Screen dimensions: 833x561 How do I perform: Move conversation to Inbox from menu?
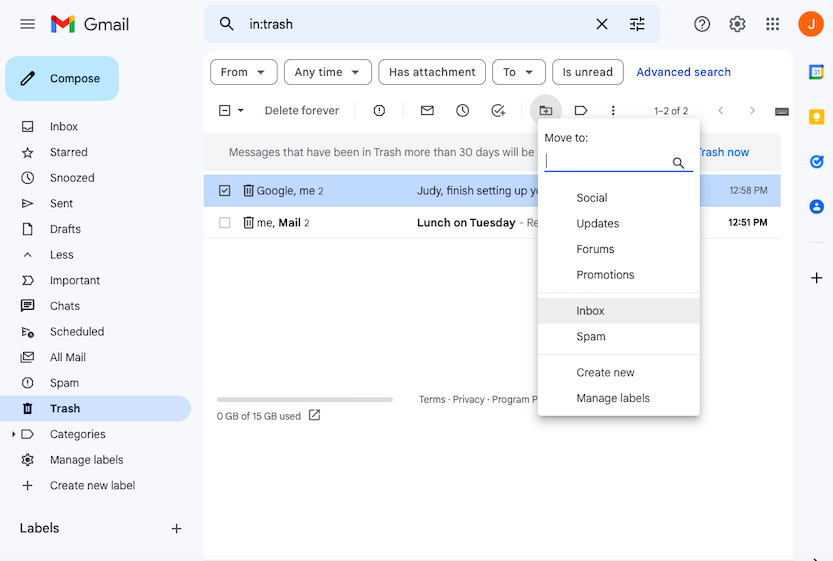[x=618, y=311]
